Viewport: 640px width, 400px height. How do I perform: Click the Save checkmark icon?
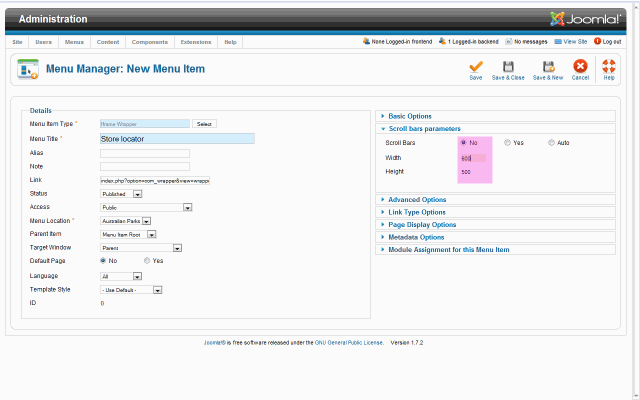coord(475,66)
